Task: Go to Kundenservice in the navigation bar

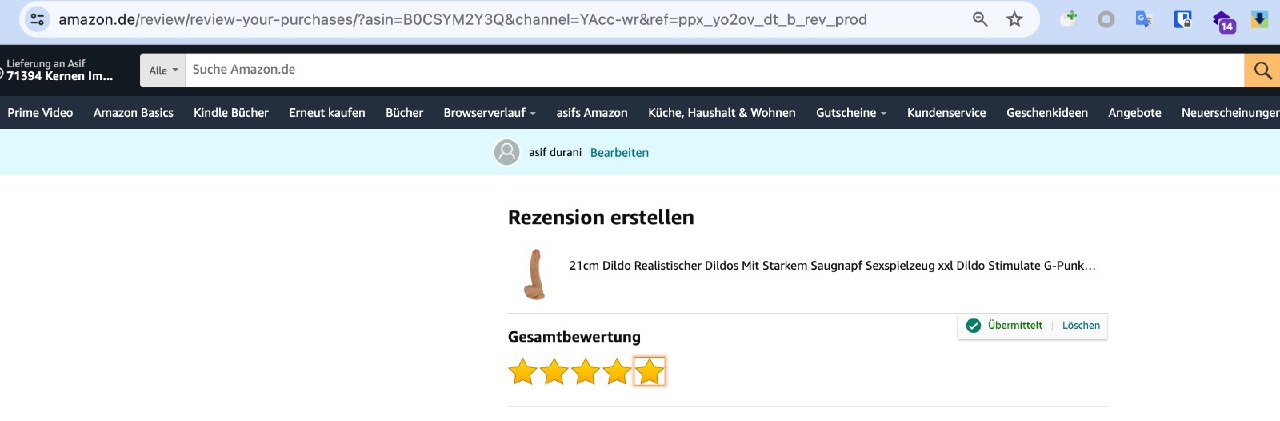Action: pyautogui.click(x=947, y=113)
